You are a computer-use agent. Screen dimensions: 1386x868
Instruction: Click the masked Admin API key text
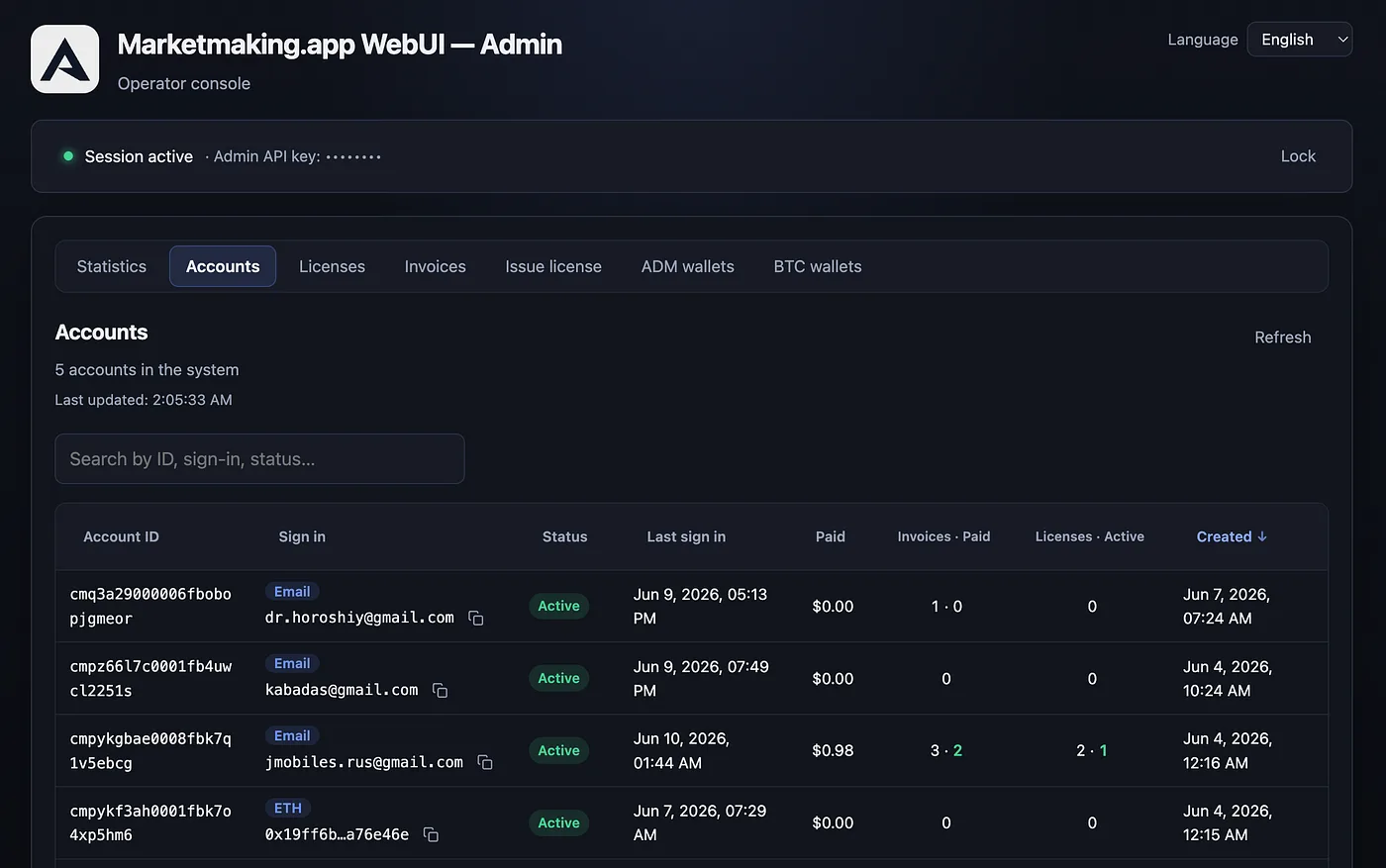click(x=297, y=156)
